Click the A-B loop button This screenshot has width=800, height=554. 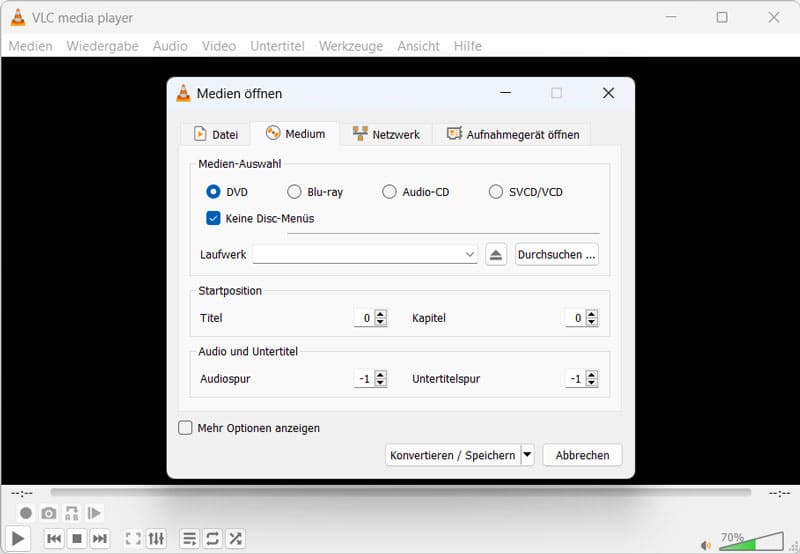[x=72, y=513]
